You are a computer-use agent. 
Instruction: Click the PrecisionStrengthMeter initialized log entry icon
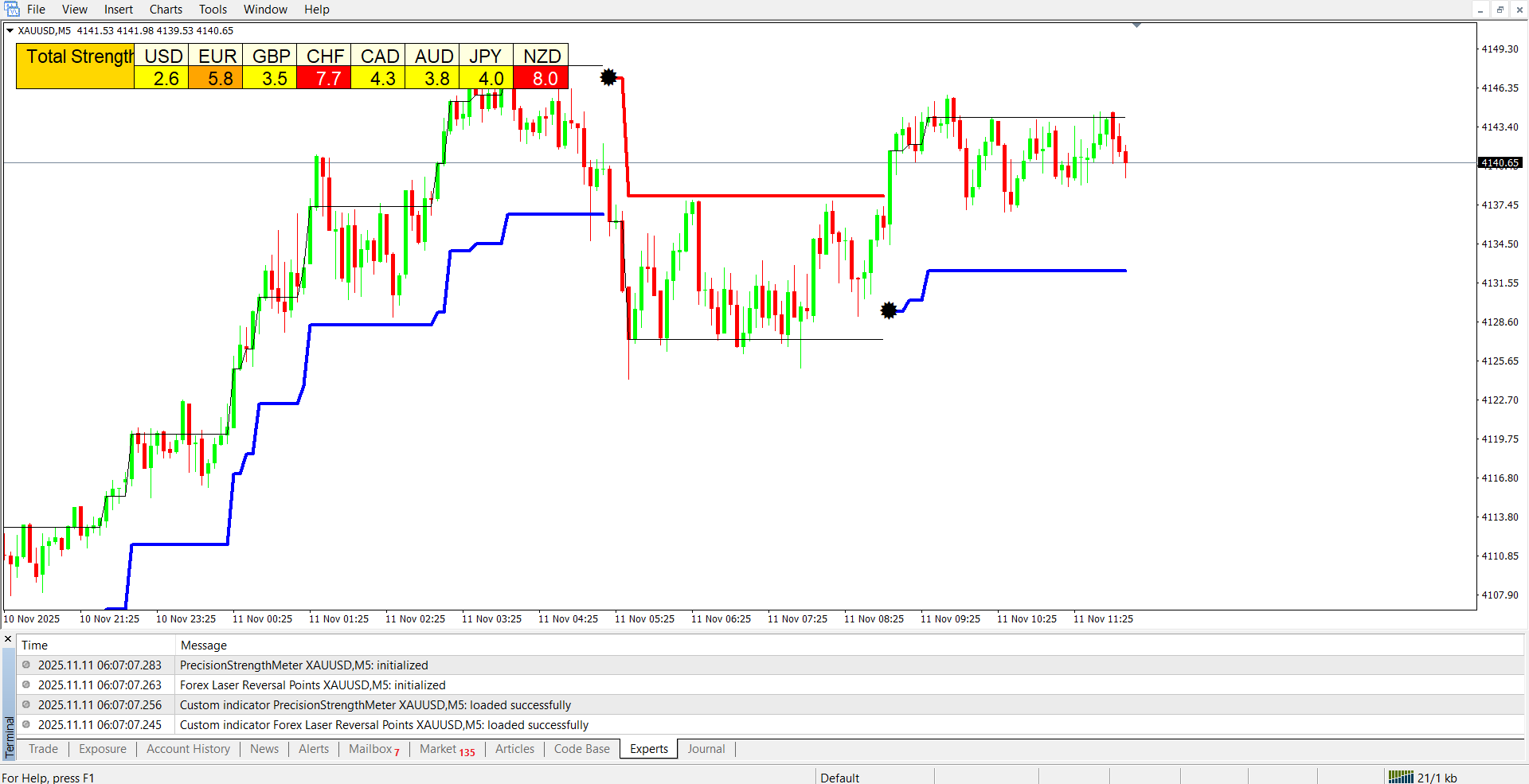(26, 665)
